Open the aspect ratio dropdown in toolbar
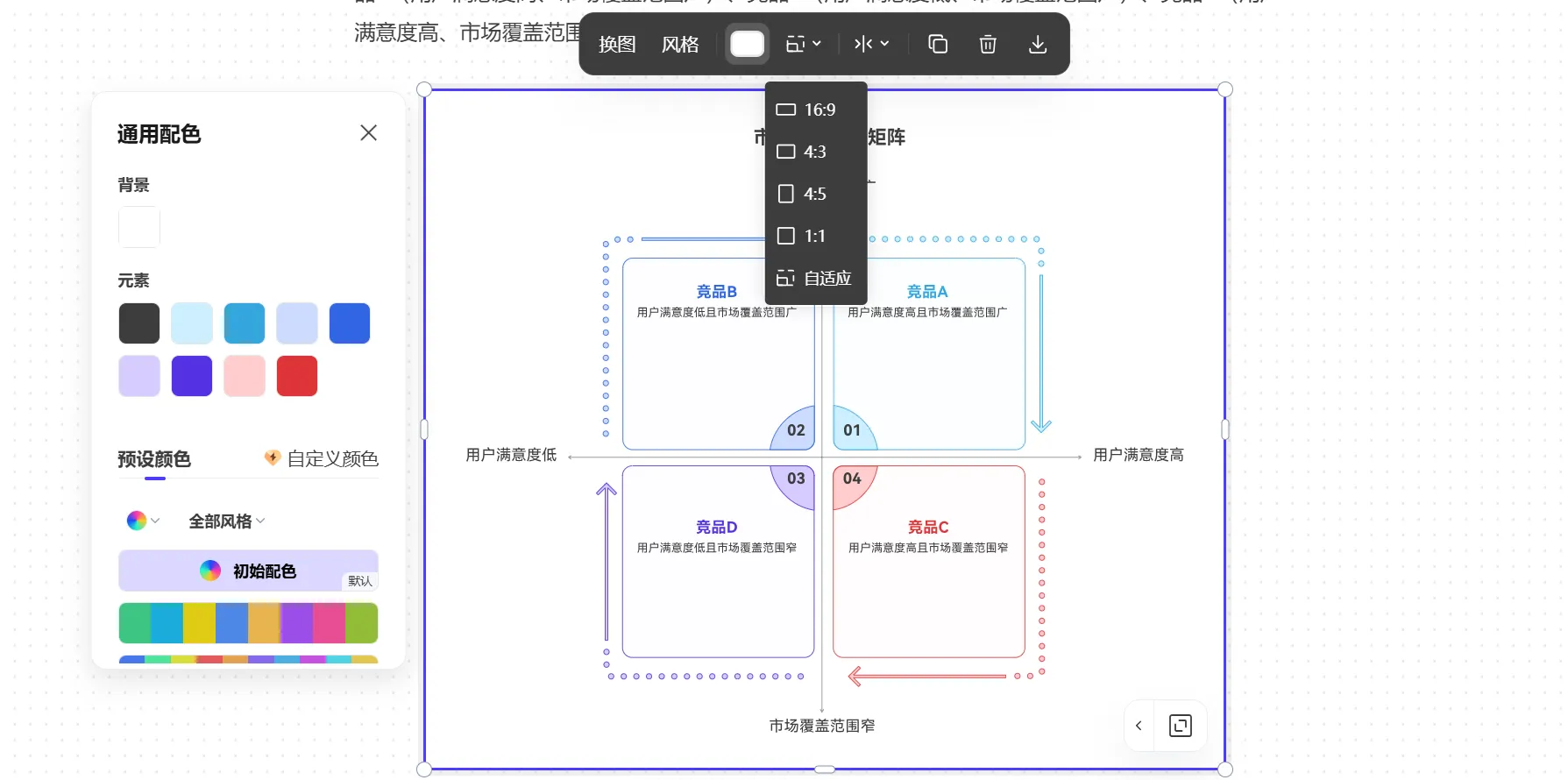 click(x=803, y=44)
